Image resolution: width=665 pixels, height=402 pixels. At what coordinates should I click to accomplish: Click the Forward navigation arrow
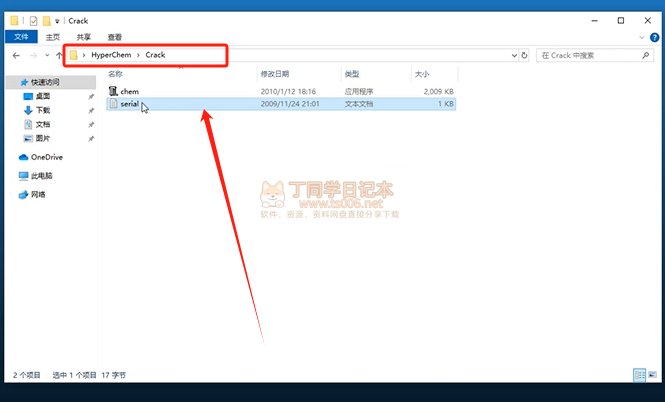(33, 56)
